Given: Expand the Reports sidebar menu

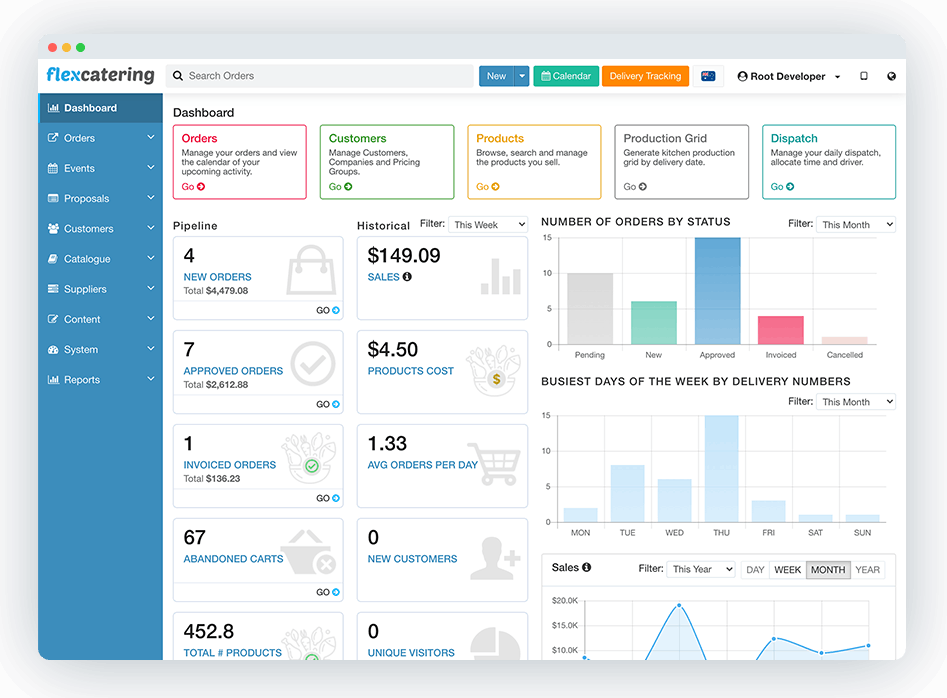Looking at the screenshot, I should pos(100,380).
